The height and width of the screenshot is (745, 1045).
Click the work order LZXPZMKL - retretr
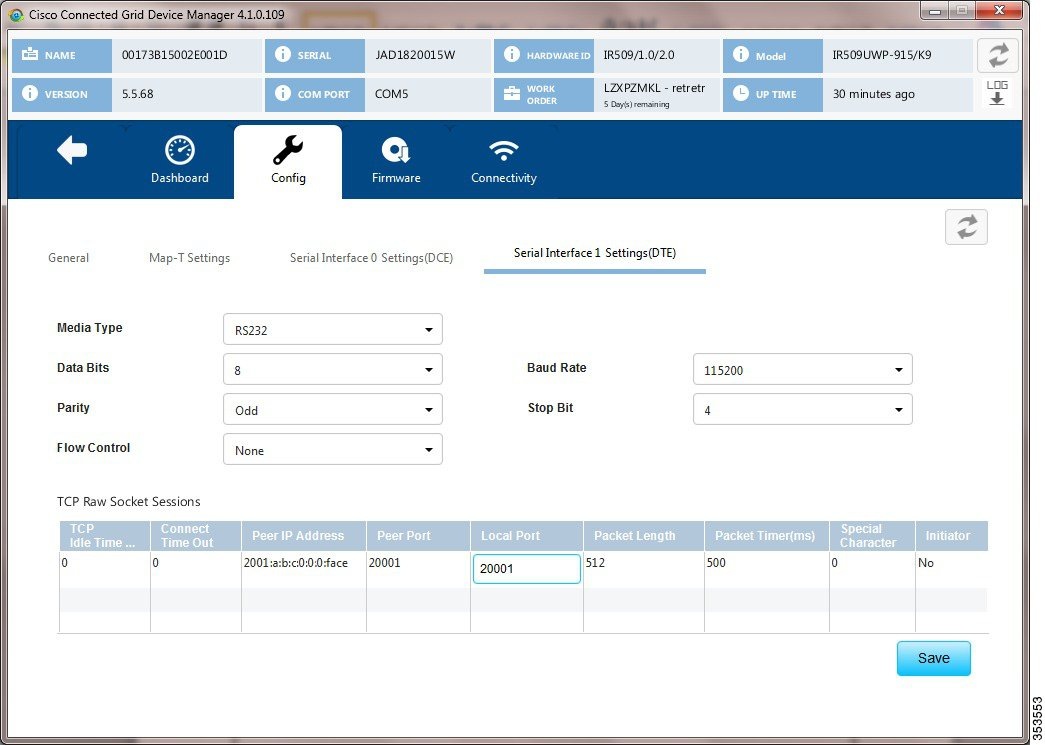point(654,88)
